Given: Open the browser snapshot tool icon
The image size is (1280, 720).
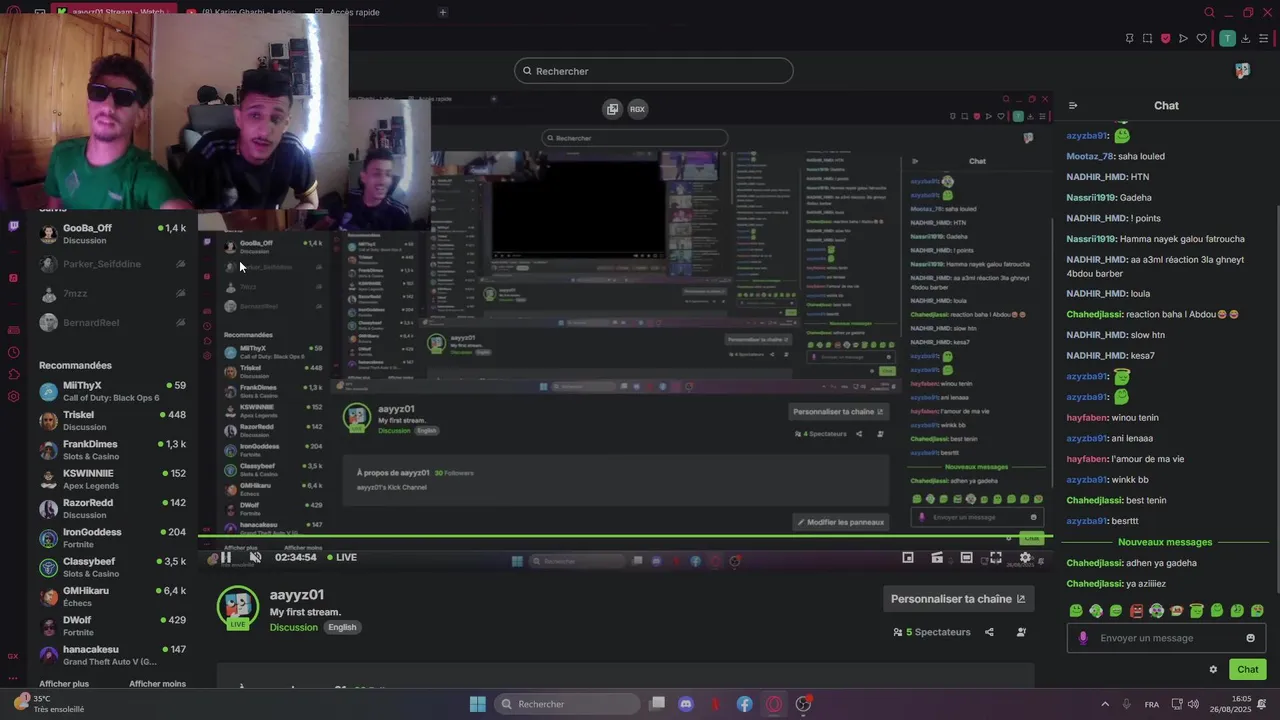Looking at the screenshot, I should [x=1147, y=38].
